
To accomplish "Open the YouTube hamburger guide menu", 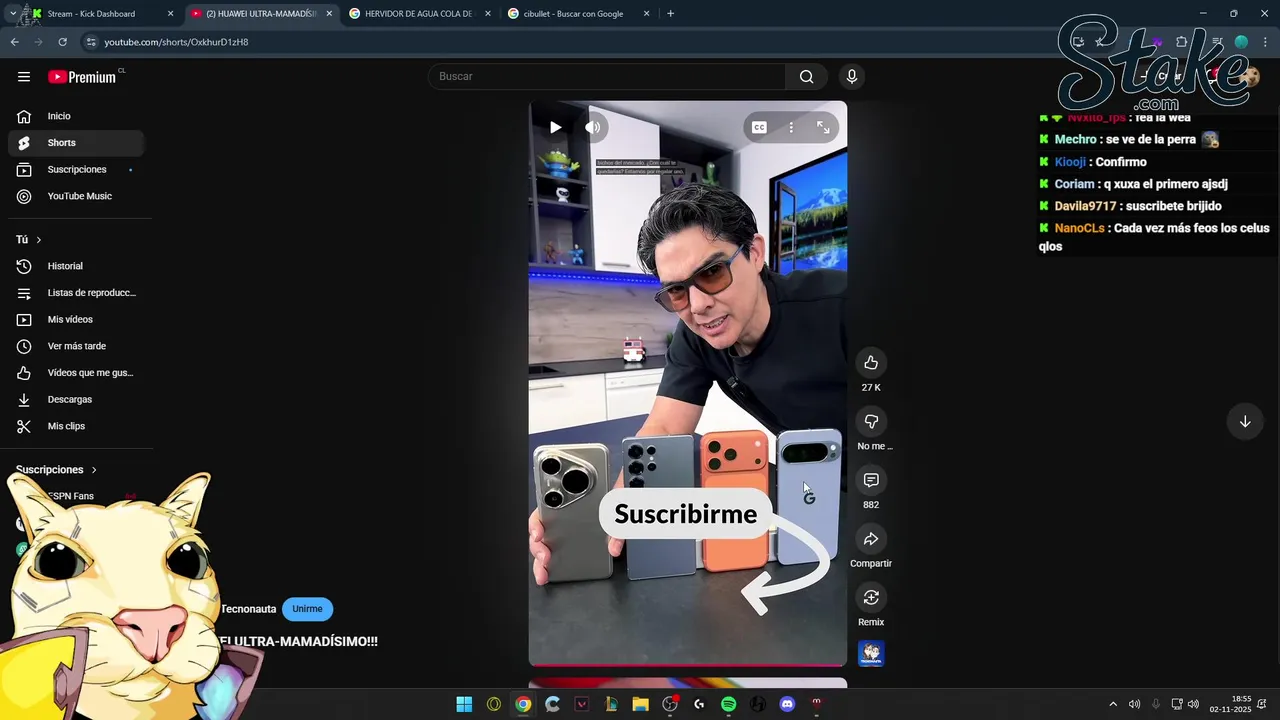I will tap(24, 77).
